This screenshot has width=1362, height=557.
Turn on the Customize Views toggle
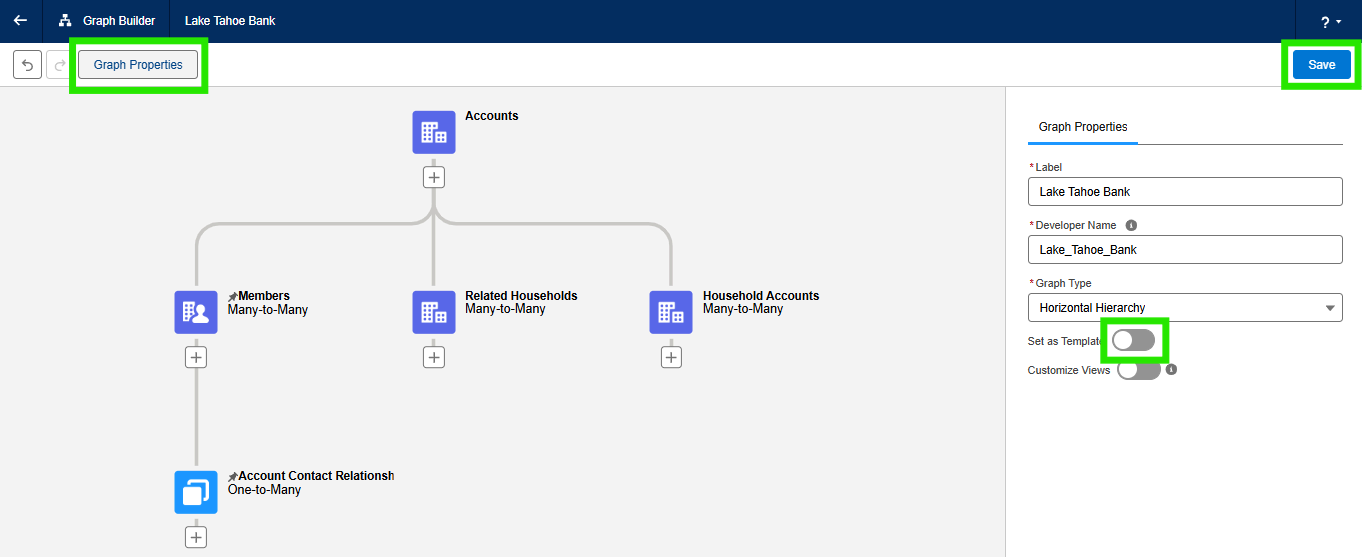(x=1139, y=370)
